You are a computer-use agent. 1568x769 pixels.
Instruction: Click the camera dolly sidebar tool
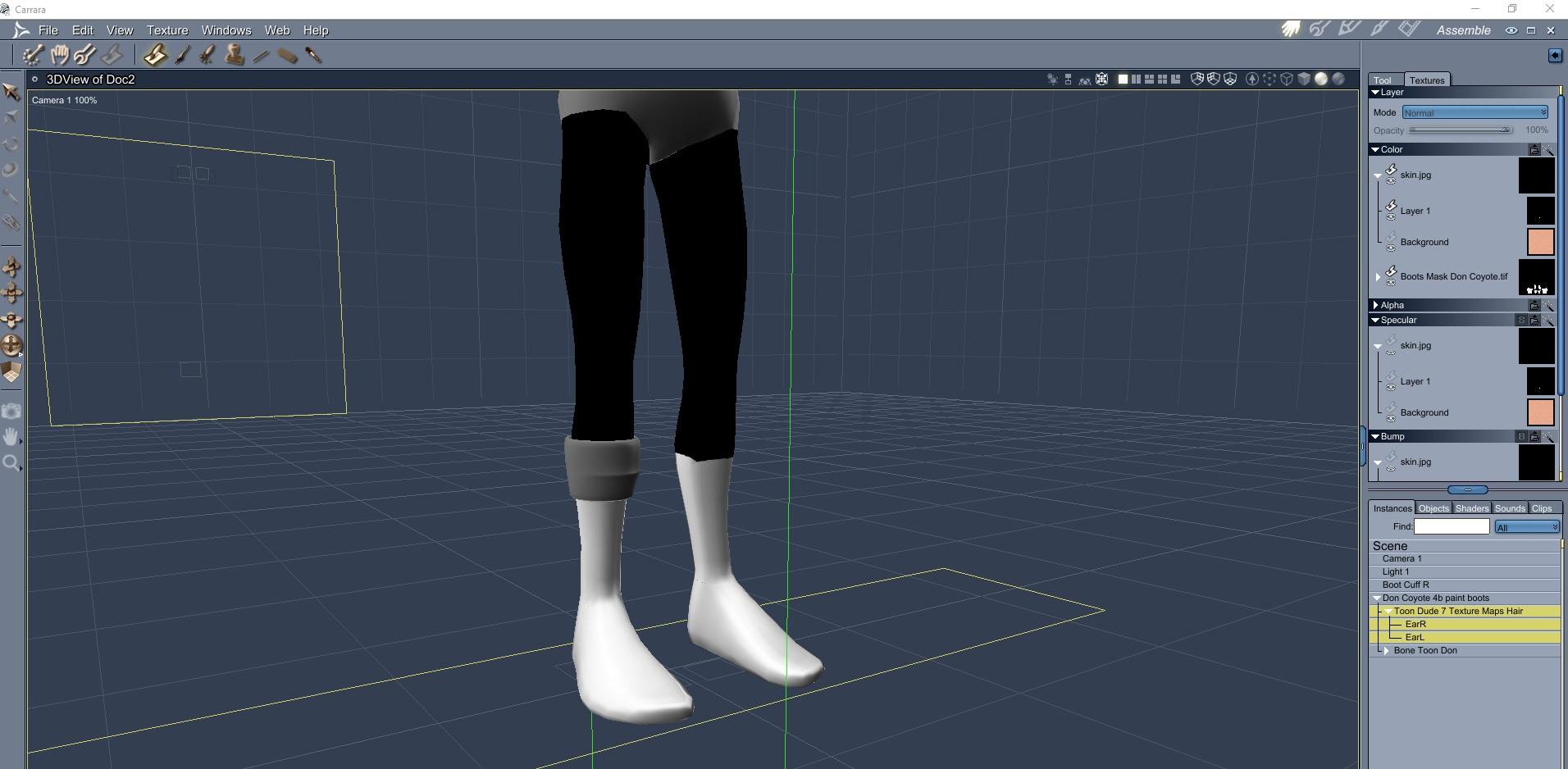tap(11, 267)
